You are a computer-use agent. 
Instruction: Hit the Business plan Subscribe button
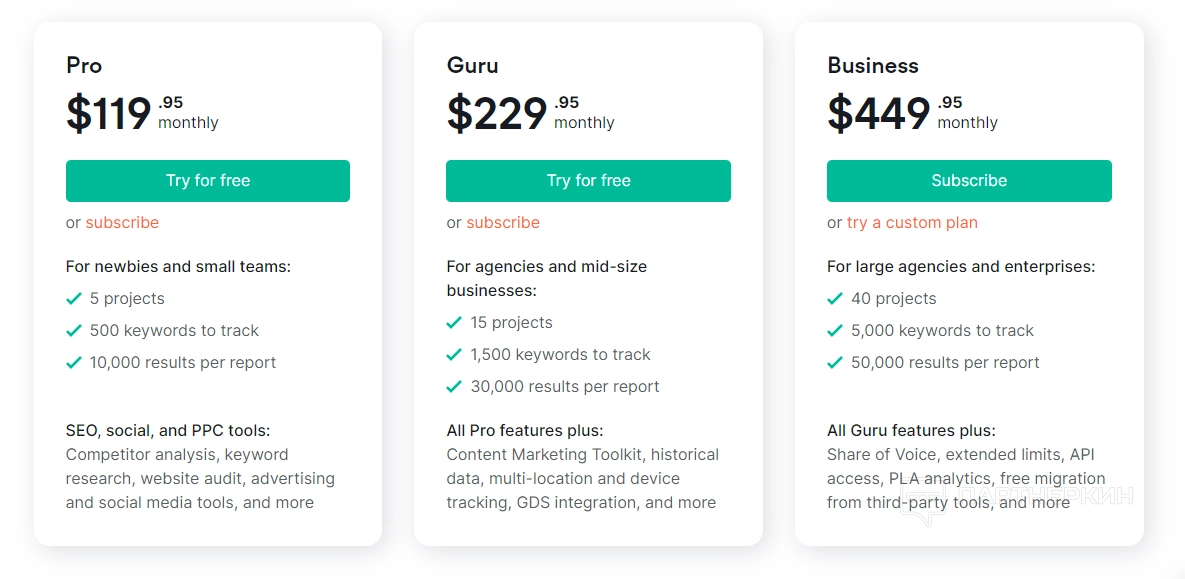[968, 181]
